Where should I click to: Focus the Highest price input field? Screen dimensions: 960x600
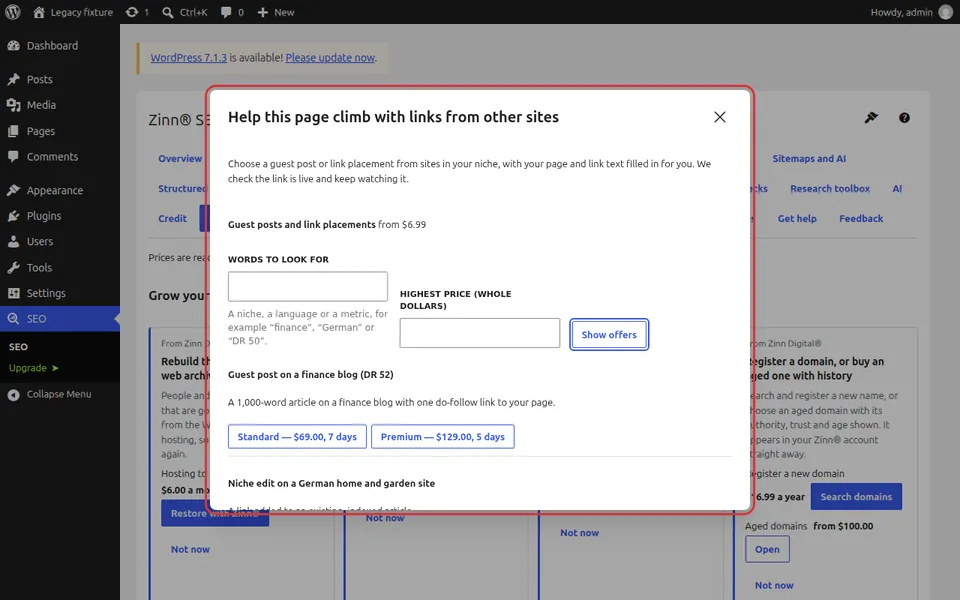point(479,333)
